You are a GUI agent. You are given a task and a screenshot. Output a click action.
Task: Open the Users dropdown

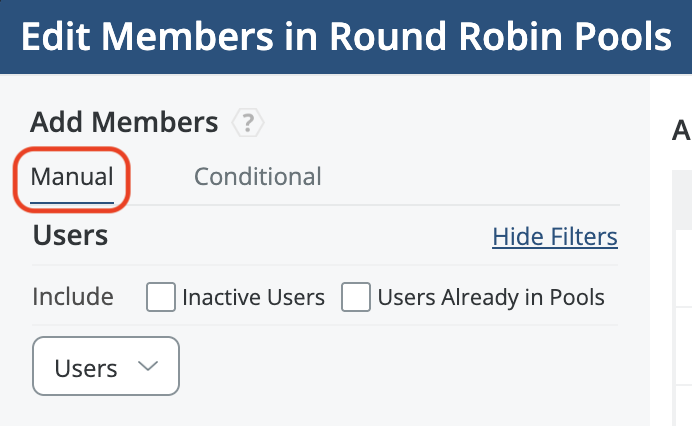click(x=106, y=367)
